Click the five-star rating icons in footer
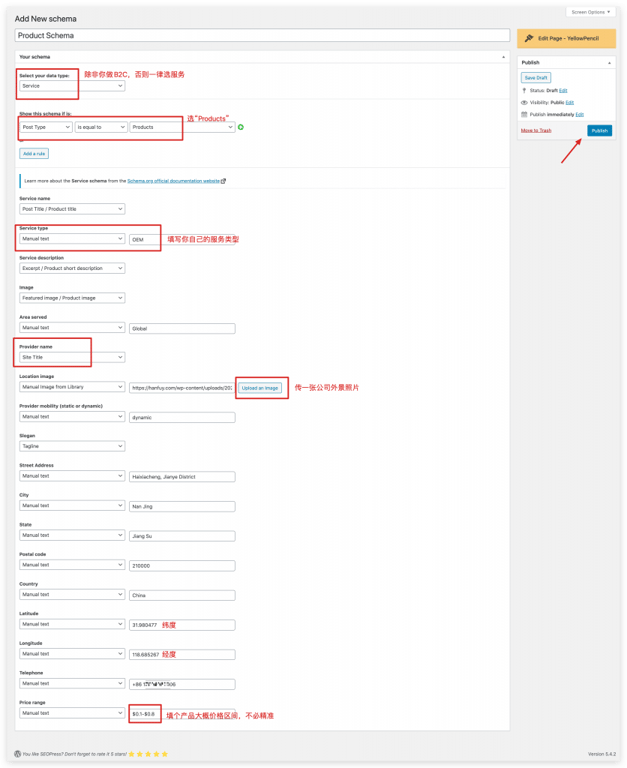 pos(151,754)
